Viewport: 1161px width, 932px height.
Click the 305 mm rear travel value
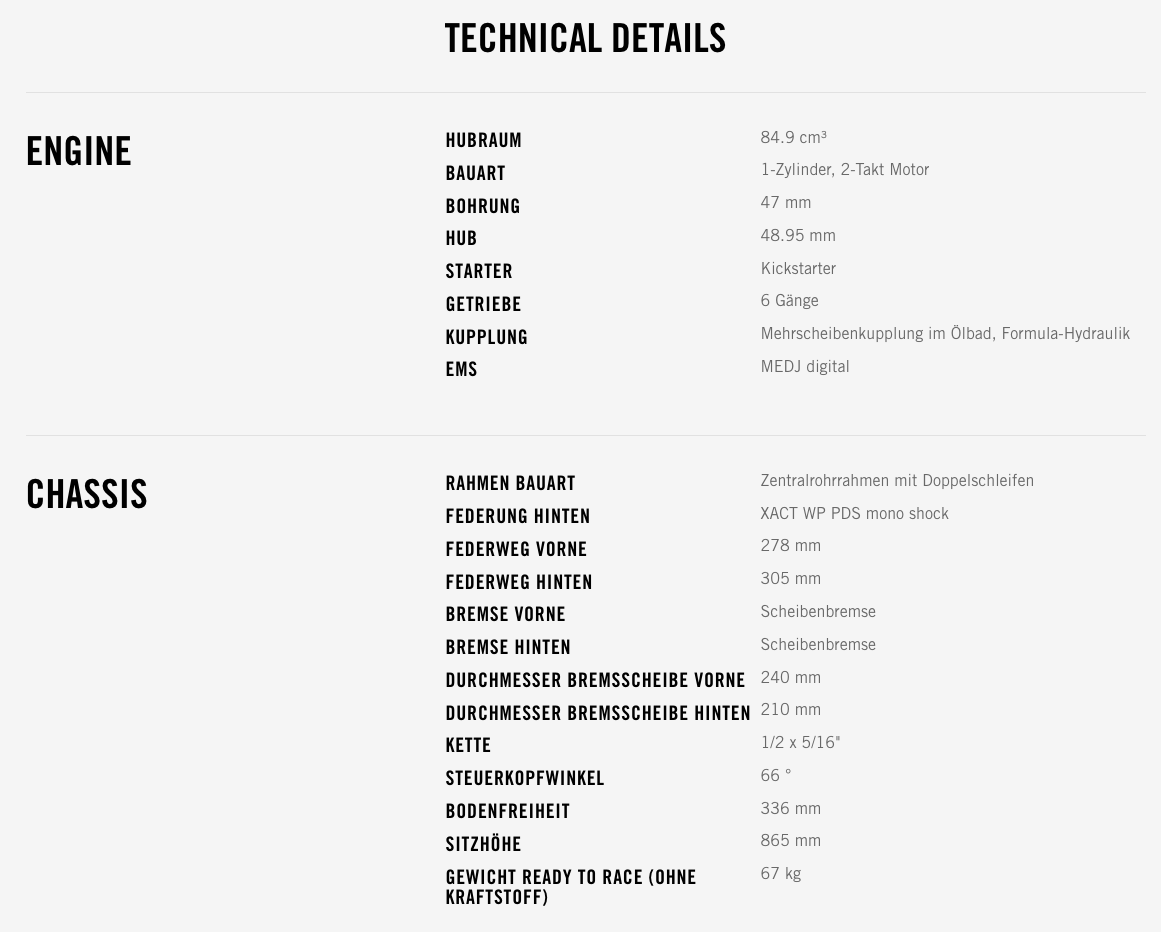(790, 579)
